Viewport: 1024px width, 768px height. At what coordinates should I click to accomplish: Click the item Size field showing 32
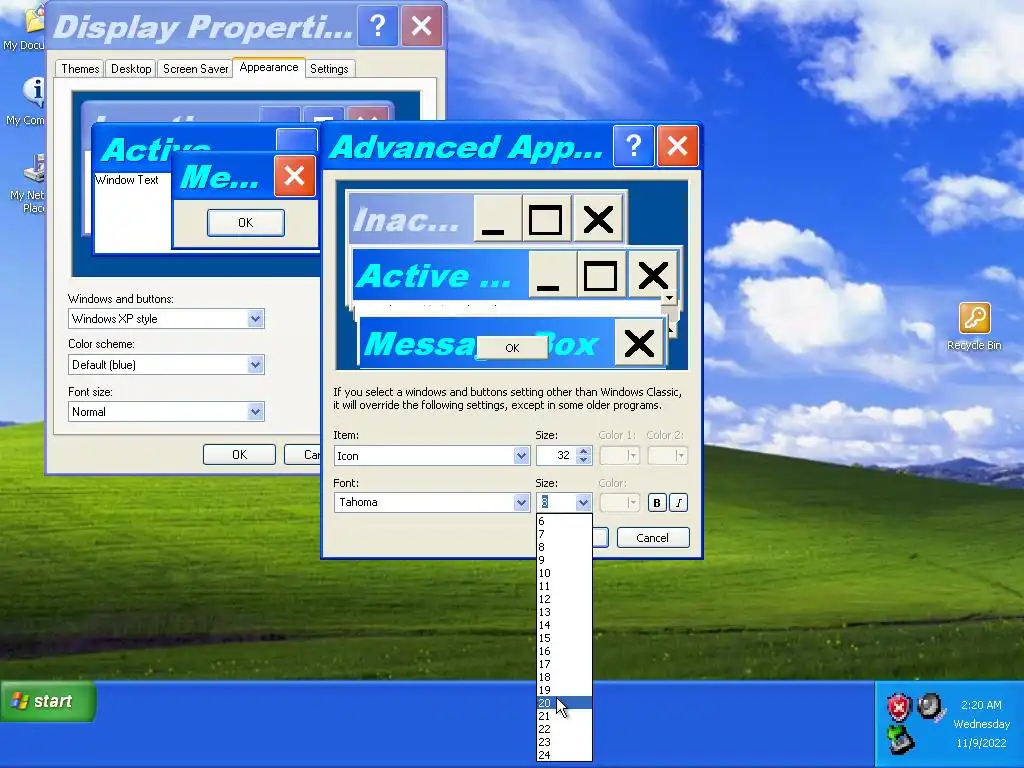pyautogui.click(x=556, y=455)
